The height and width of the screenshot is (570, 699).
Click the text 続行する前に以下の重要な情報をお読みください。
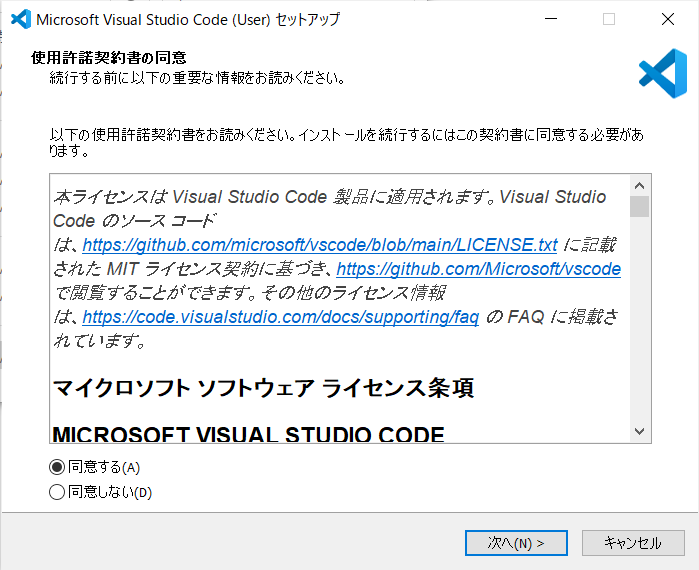tap(197, 78)
